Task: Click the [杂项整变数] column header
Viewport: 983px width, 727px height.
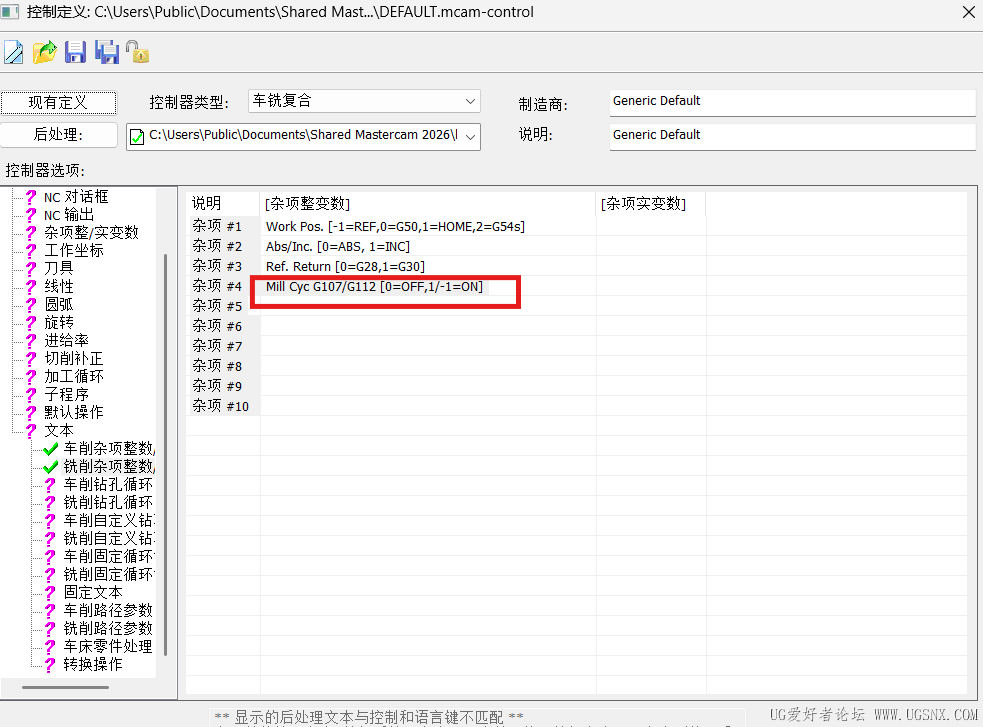Action: click(428, 204)
